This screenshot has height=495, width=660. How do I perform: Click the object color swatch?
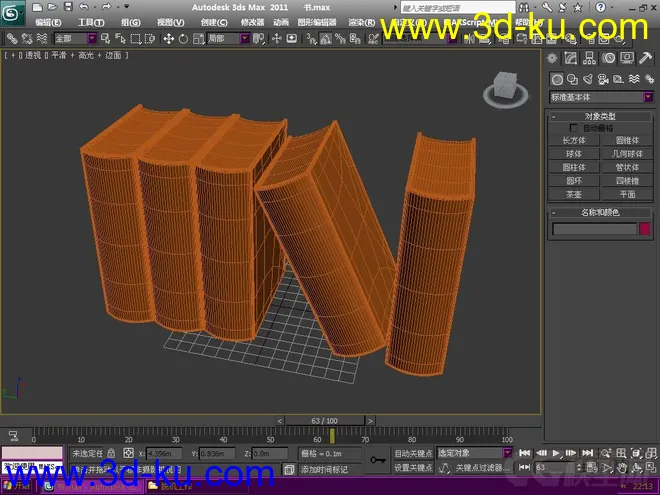point(644,229)
